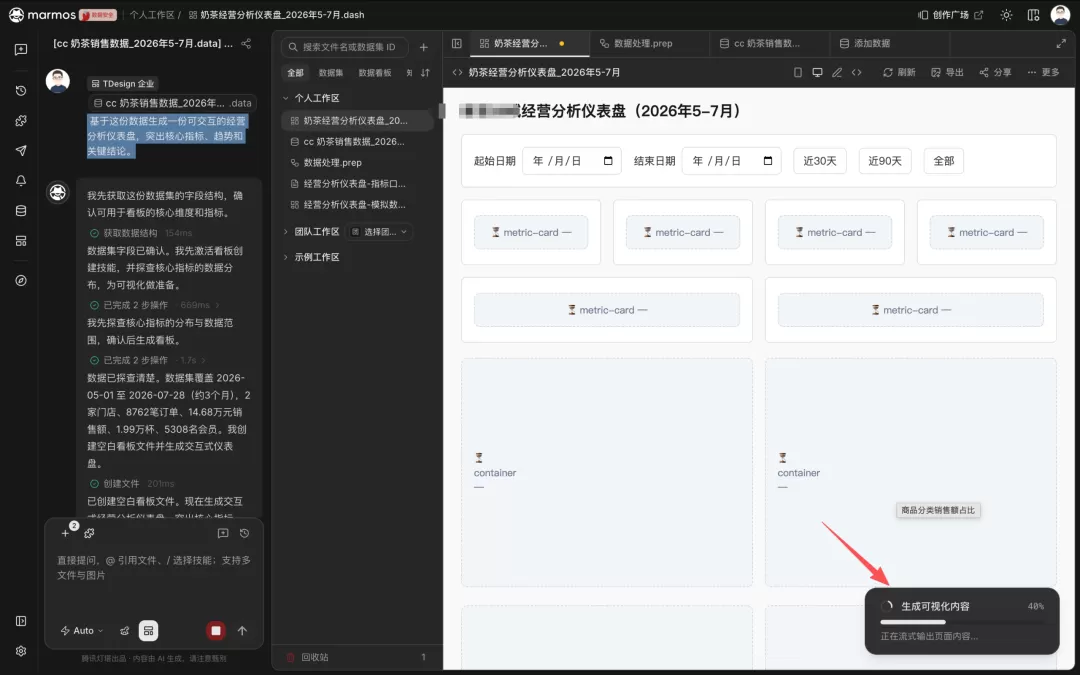This screenshot has height=675, width=1080.
Task: Open conversation history icon in chat box
Action: (x=245, y=533)
